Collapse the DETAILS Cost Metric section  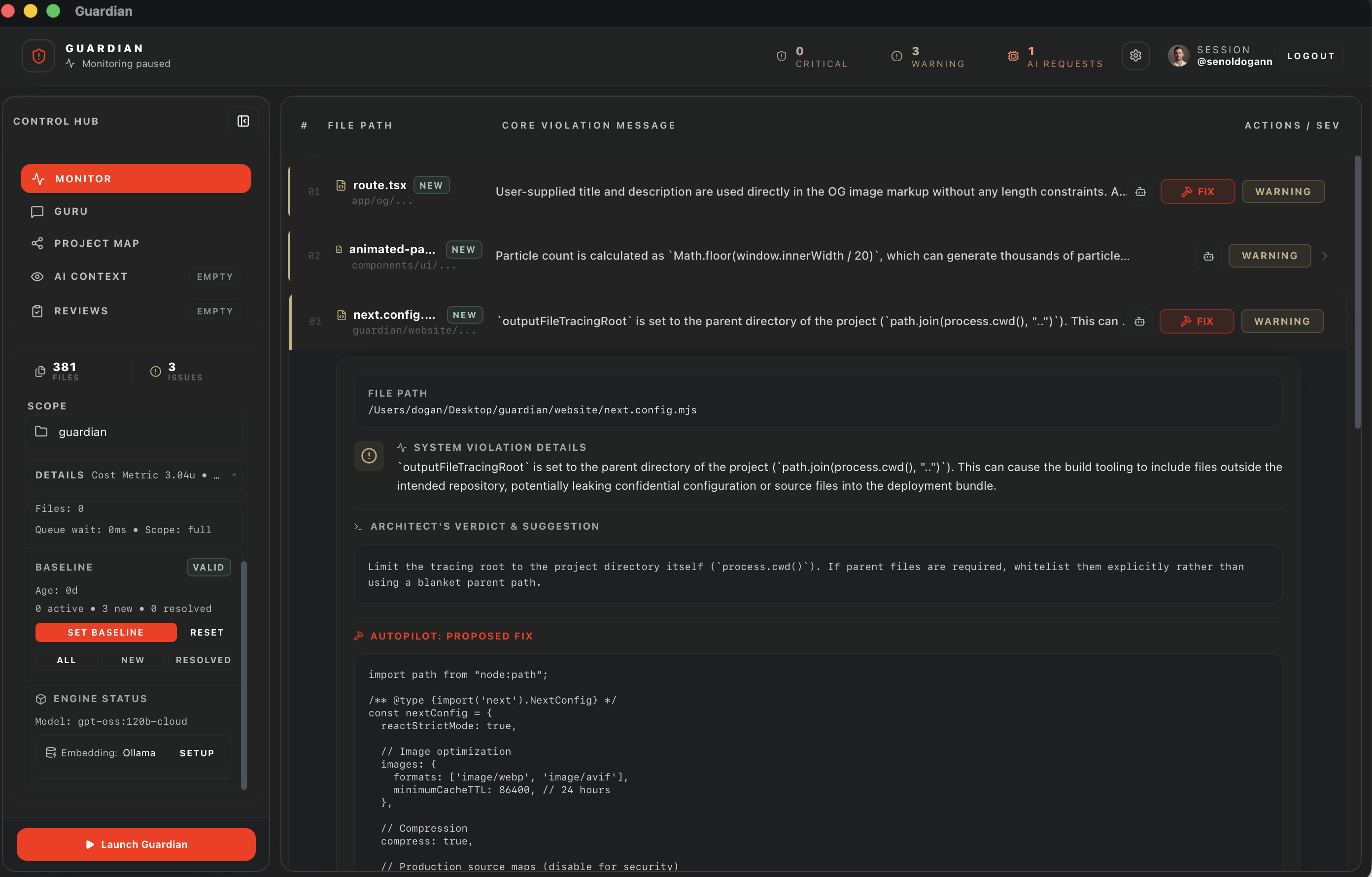tap(235, 474)
